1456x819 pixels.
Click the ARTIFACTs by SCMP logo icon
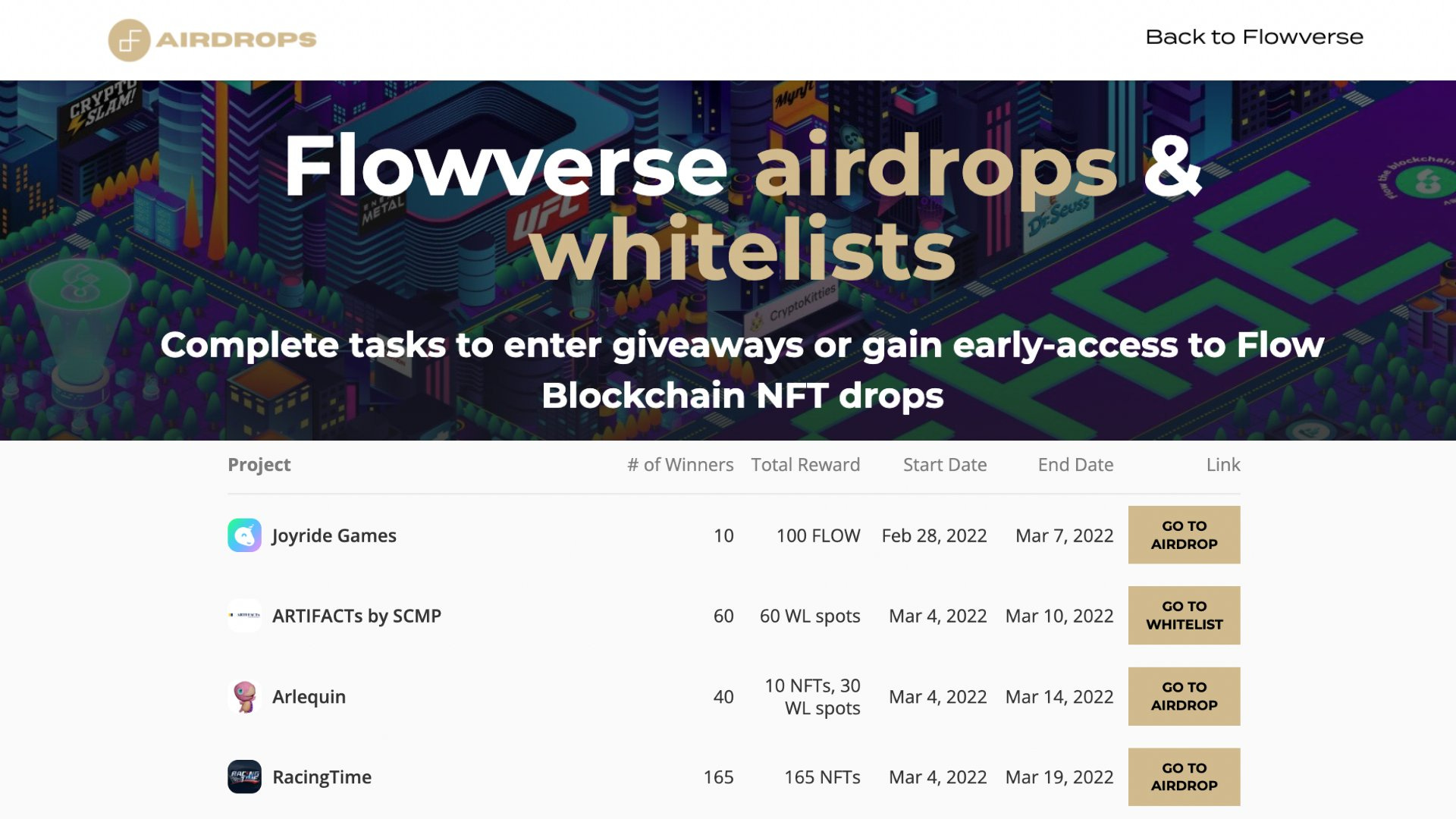pos(245,616)
